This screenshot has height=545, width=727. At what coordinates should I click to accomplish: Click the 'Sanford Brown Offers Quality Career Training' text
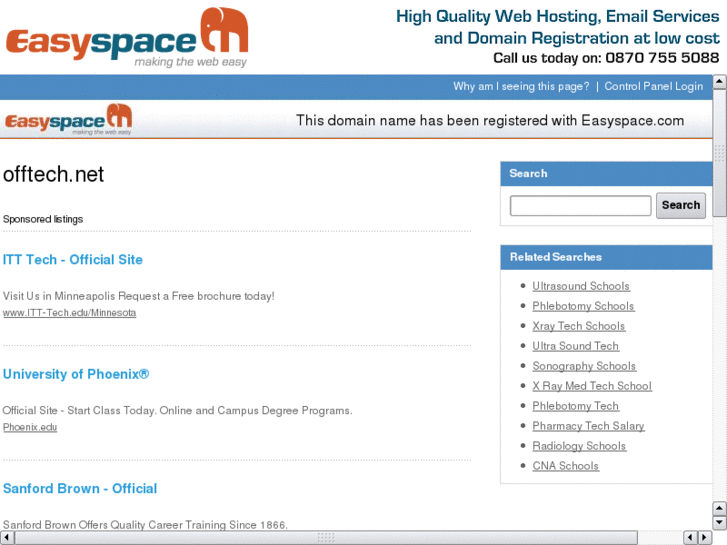click(145, 525)
